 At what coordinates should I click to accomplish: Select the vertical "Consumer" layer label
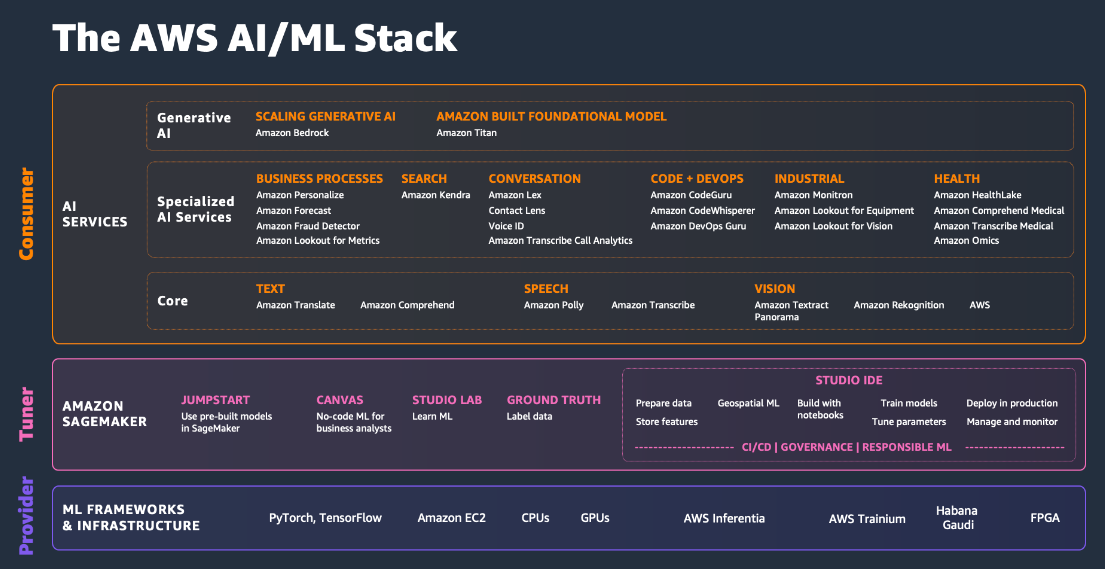pos(26,214)
